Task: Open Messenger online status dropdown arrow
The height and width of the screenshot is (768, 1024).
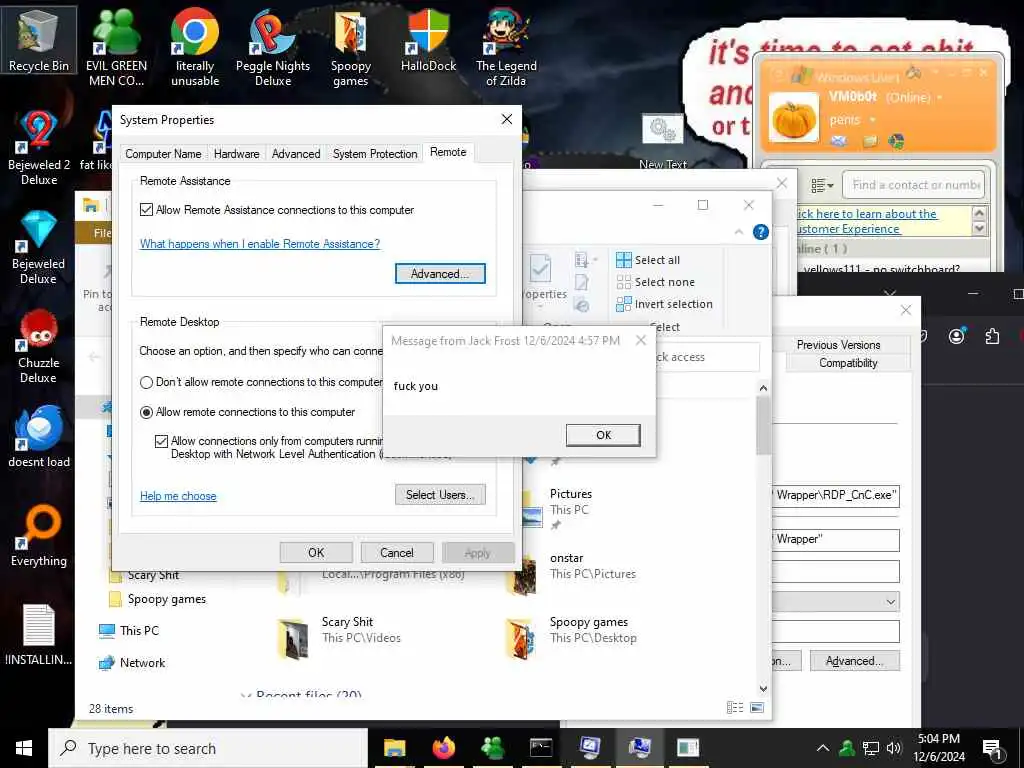Action: click(940, 98)
